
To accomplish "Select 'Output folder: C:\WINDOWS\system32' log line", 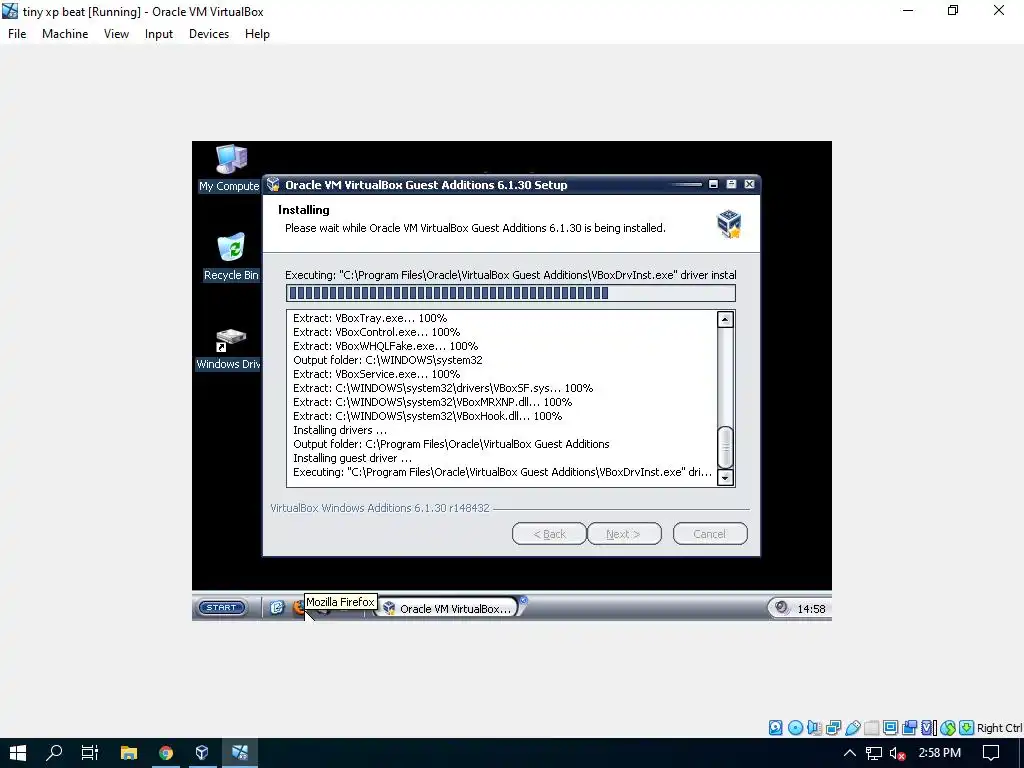I will [x=387, y=360].
